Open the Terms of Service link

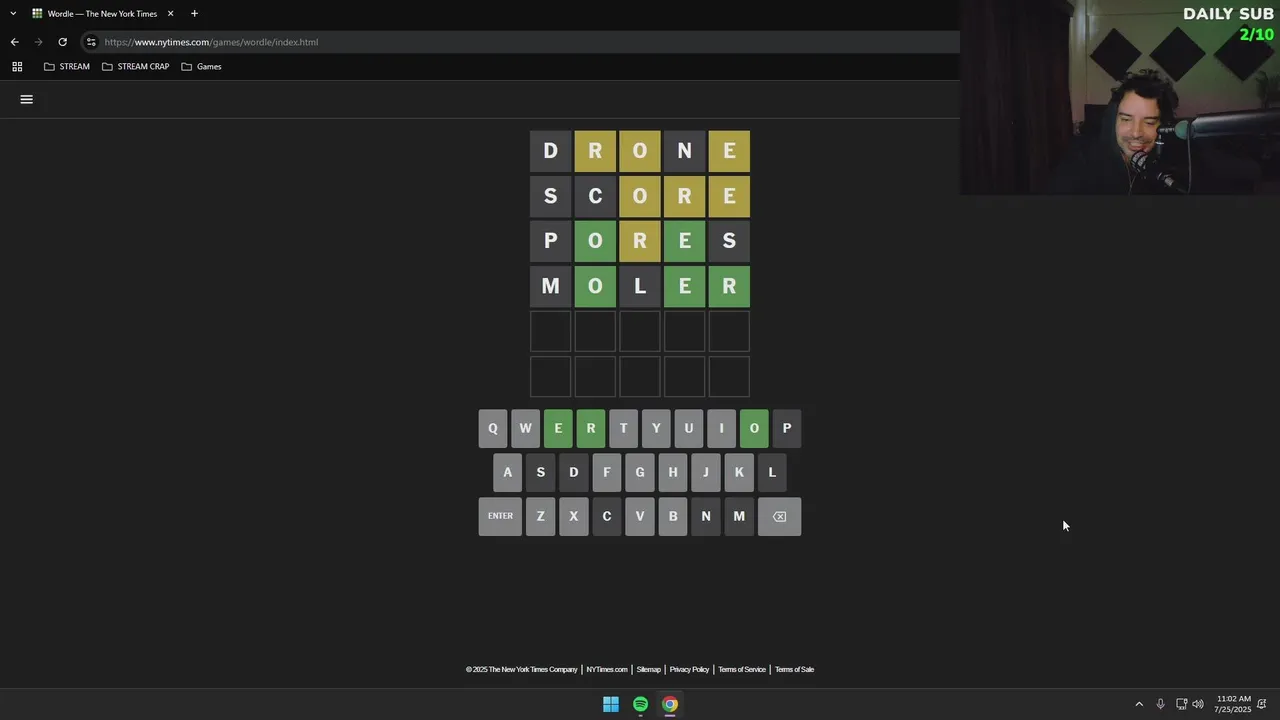pyautogui.click(x=742, y=669)
